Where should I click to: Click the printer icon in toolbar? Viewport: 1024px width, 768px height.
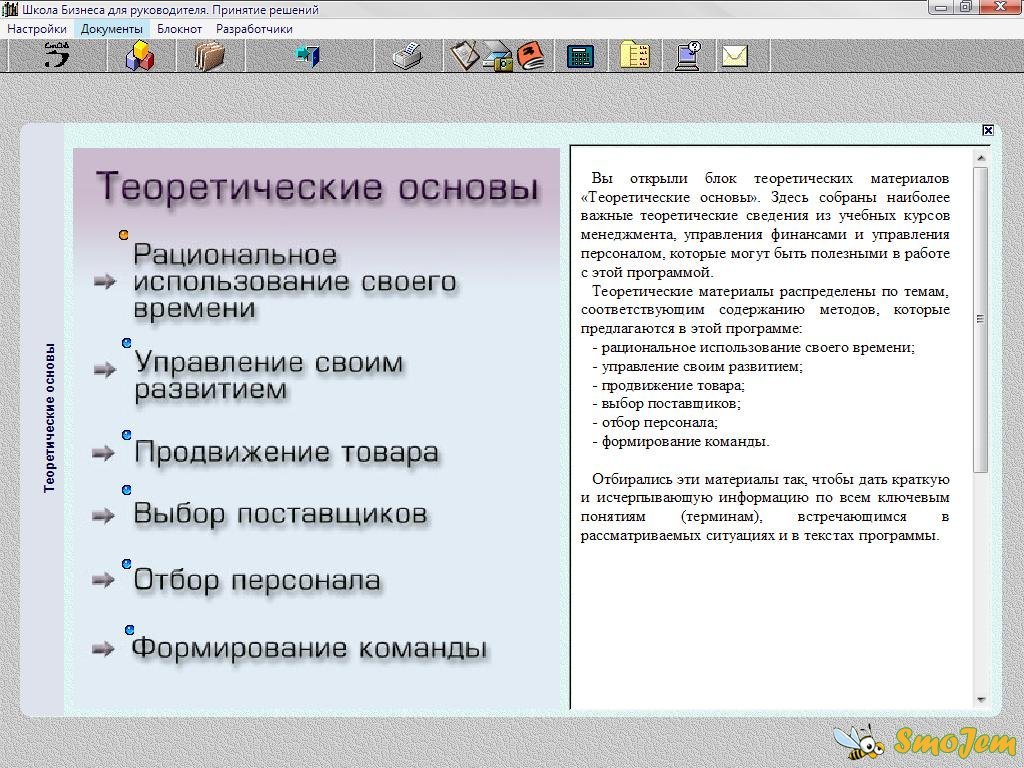coord(407,56)
